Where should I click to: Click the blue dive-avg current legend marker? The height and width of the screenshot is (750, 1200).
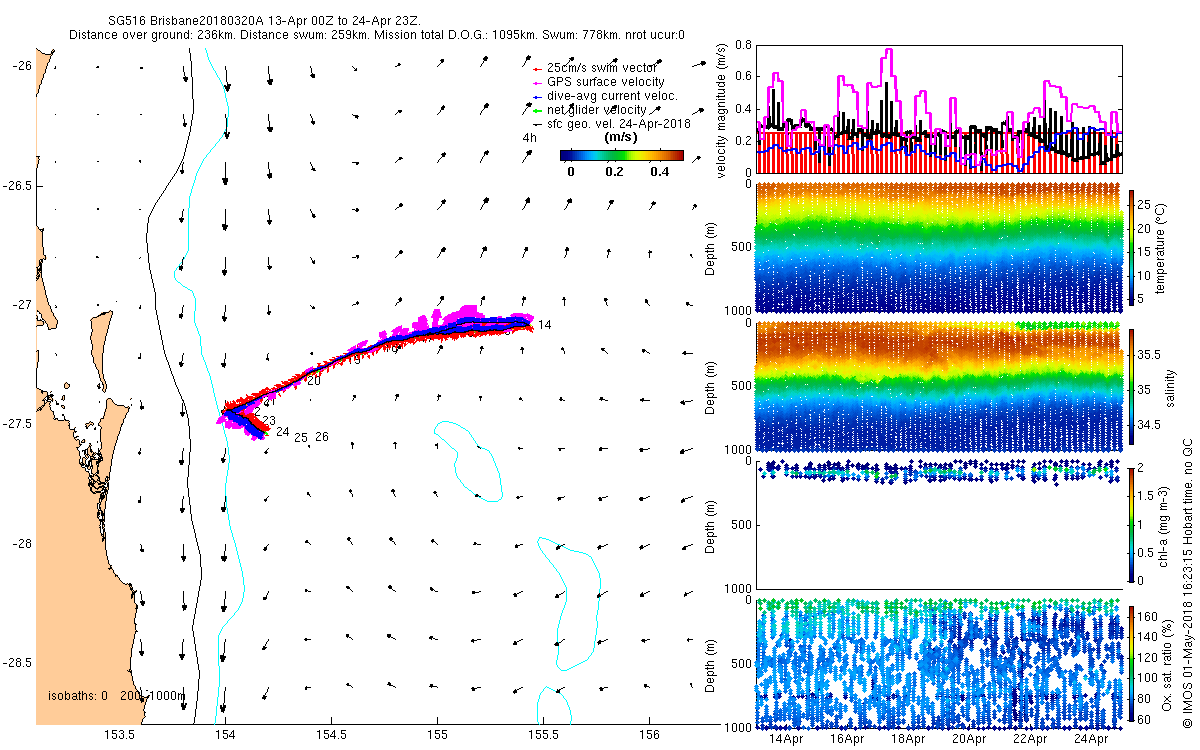(536, 96)
